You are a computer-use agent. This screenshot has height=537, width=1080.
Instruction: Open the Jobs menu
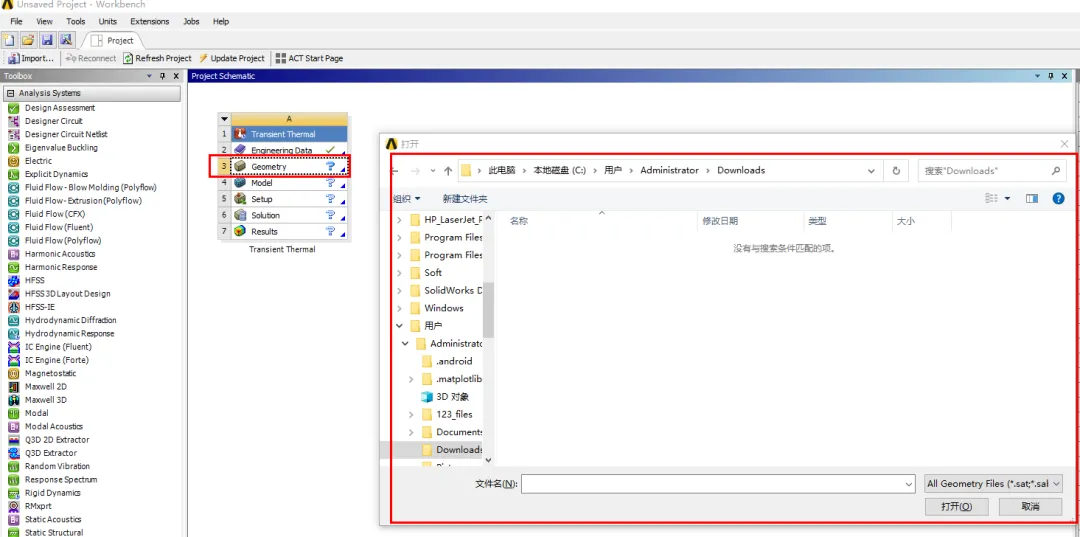point(191,21)
